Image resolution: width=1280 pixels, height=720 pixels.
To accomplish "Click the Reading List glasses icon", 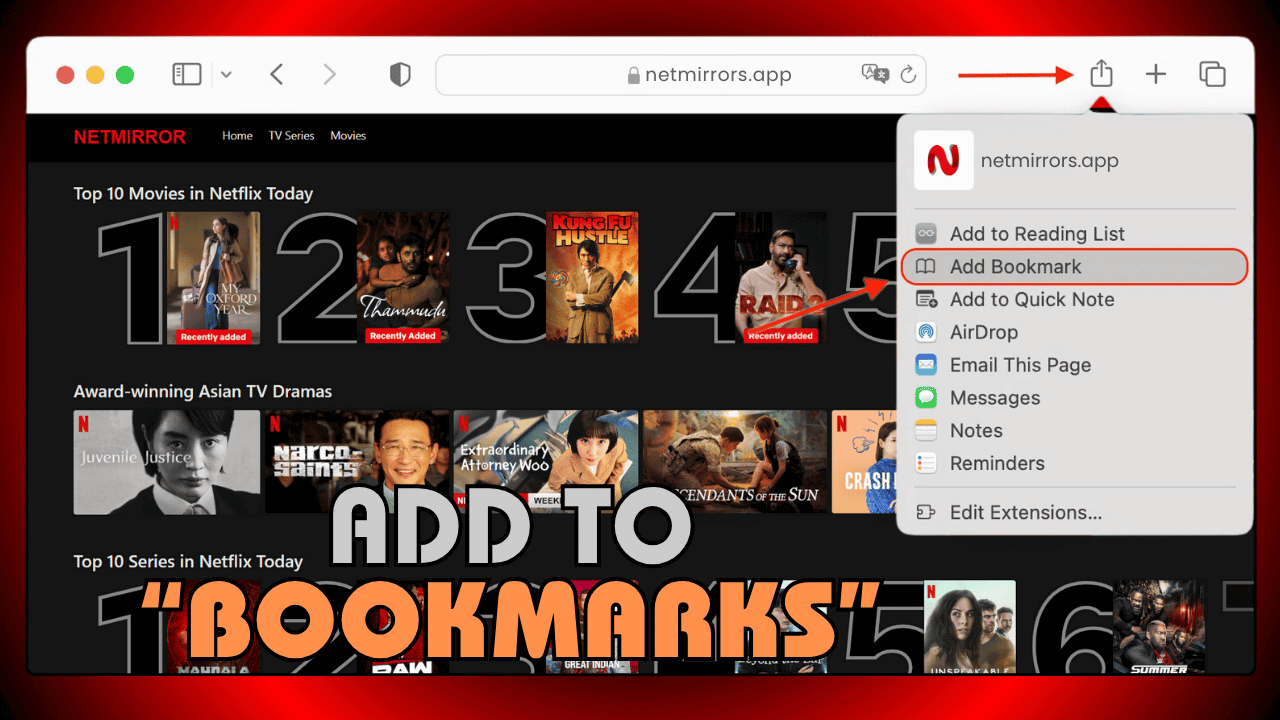I will (x=926, y=234).
